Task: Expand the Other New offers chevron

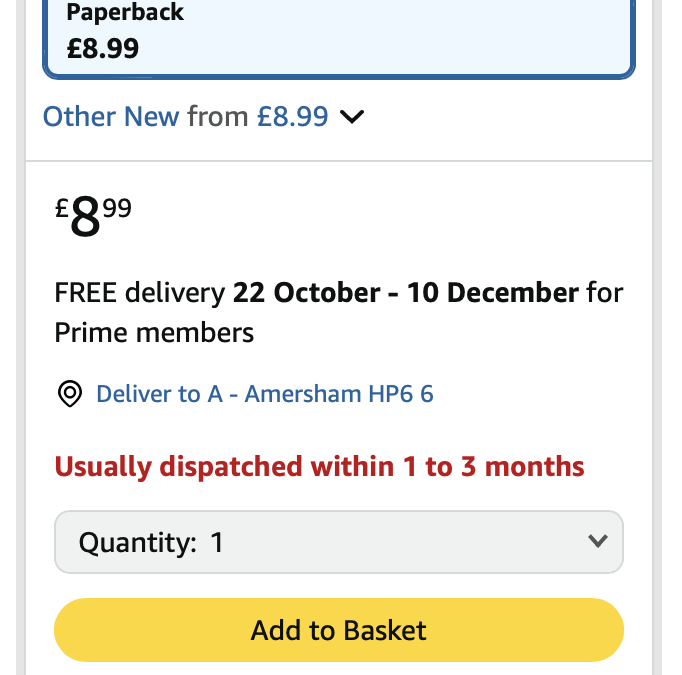Action: click(x=352, y=117)
